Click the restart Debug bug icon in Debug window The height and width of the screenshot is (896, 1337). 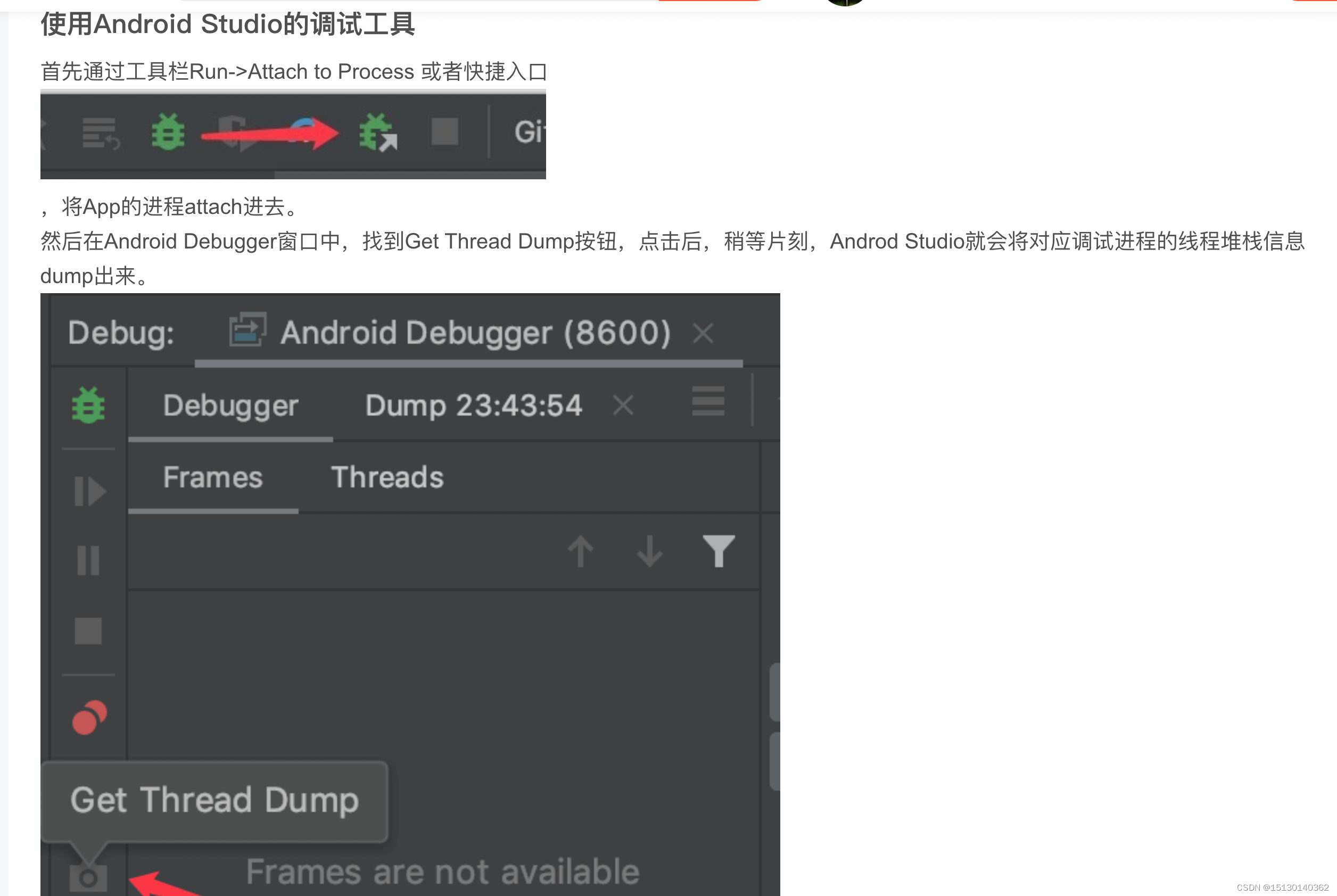tap(87, 404)
